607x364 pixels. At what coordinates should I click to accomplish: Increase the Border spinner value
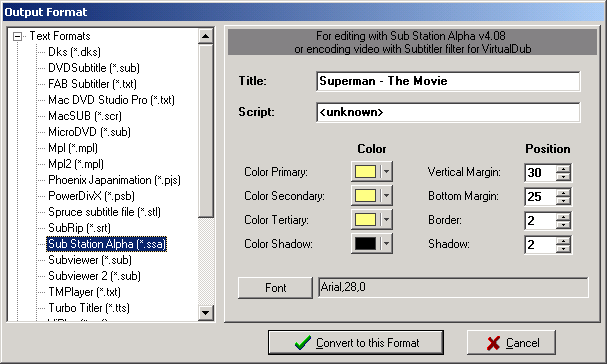[x=563, y=216]
